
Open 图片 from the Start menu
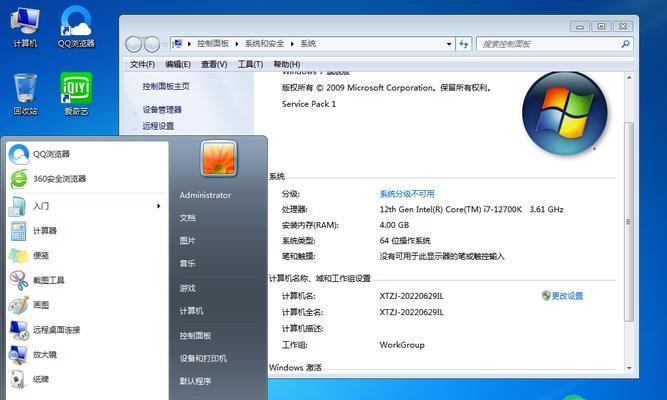coord(188,241)
